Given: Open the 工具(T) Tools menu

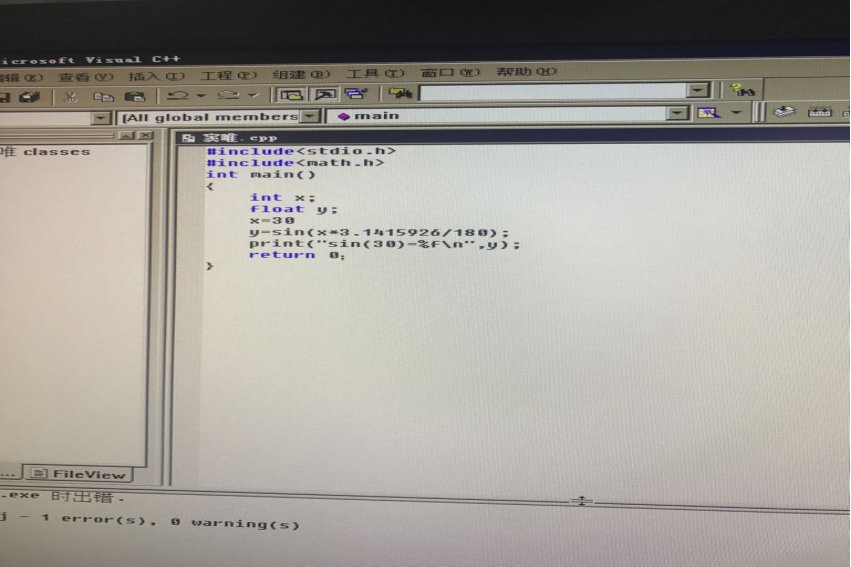Looking at the screenshot, I should 376,73.
